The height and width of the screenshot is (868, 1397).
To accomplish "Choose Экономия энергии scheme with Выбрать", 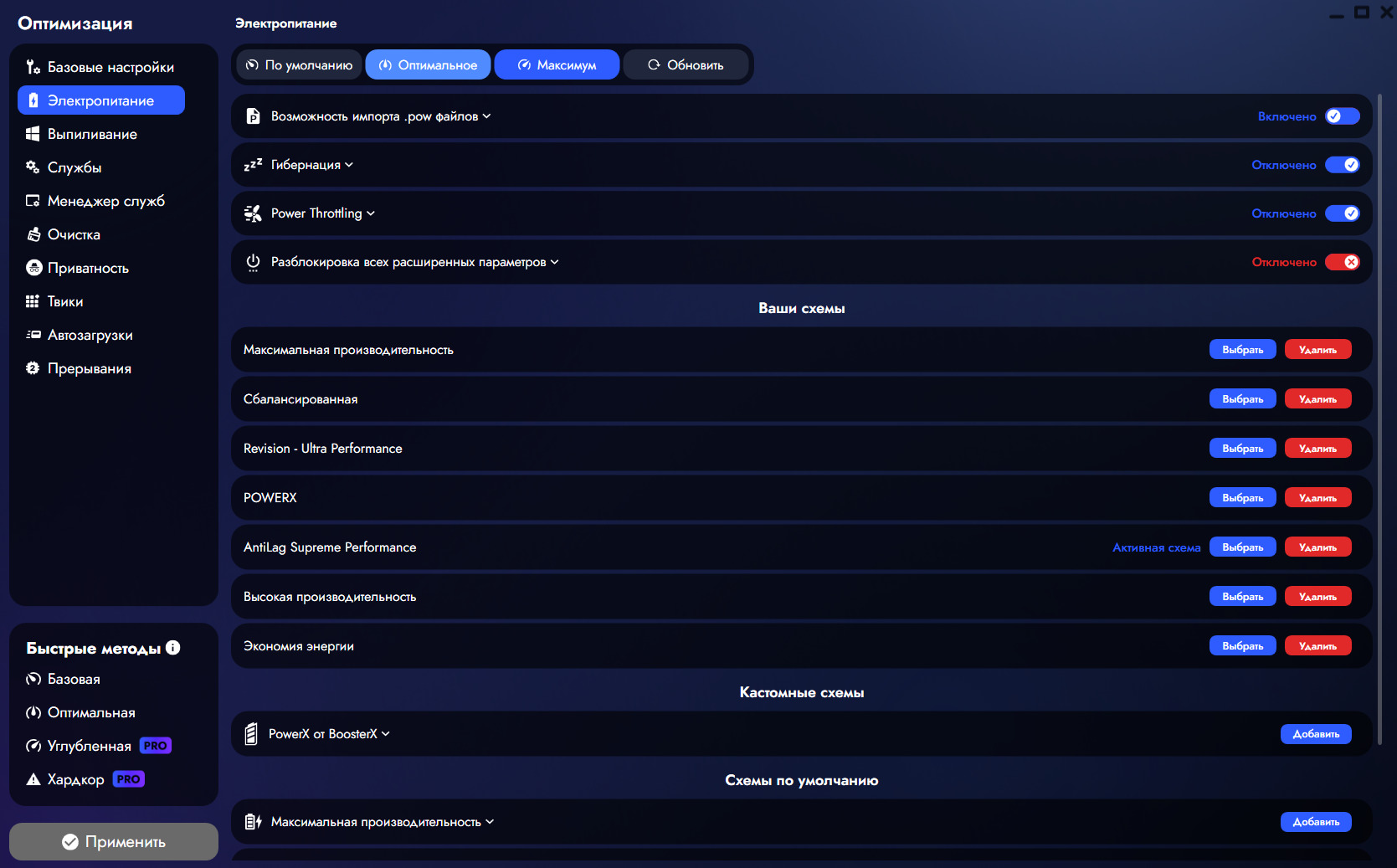I will [x=1242, y=646].
